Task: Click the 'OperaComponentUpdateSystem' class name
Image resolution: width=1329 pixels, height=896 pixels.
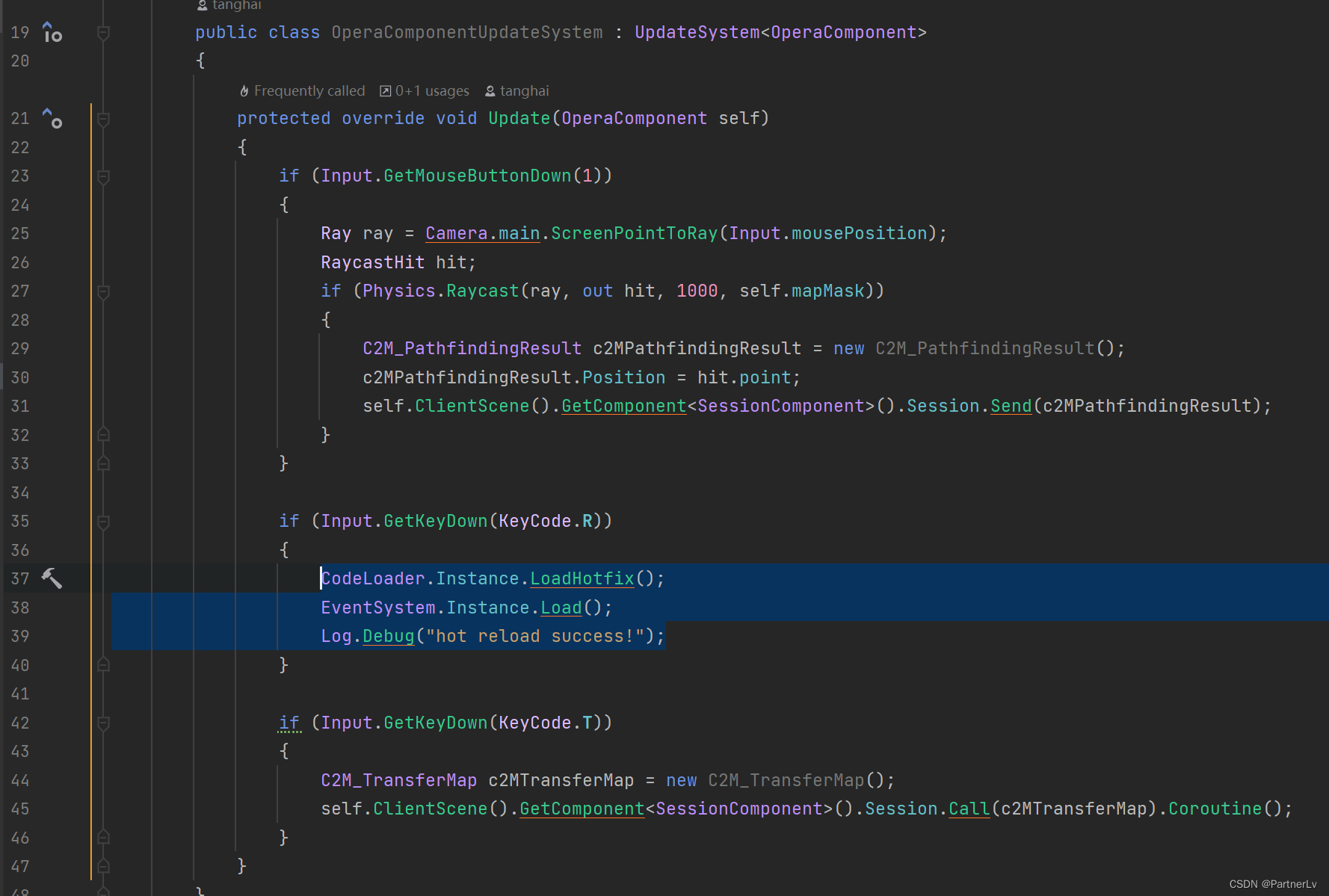Action: (467, 32)
